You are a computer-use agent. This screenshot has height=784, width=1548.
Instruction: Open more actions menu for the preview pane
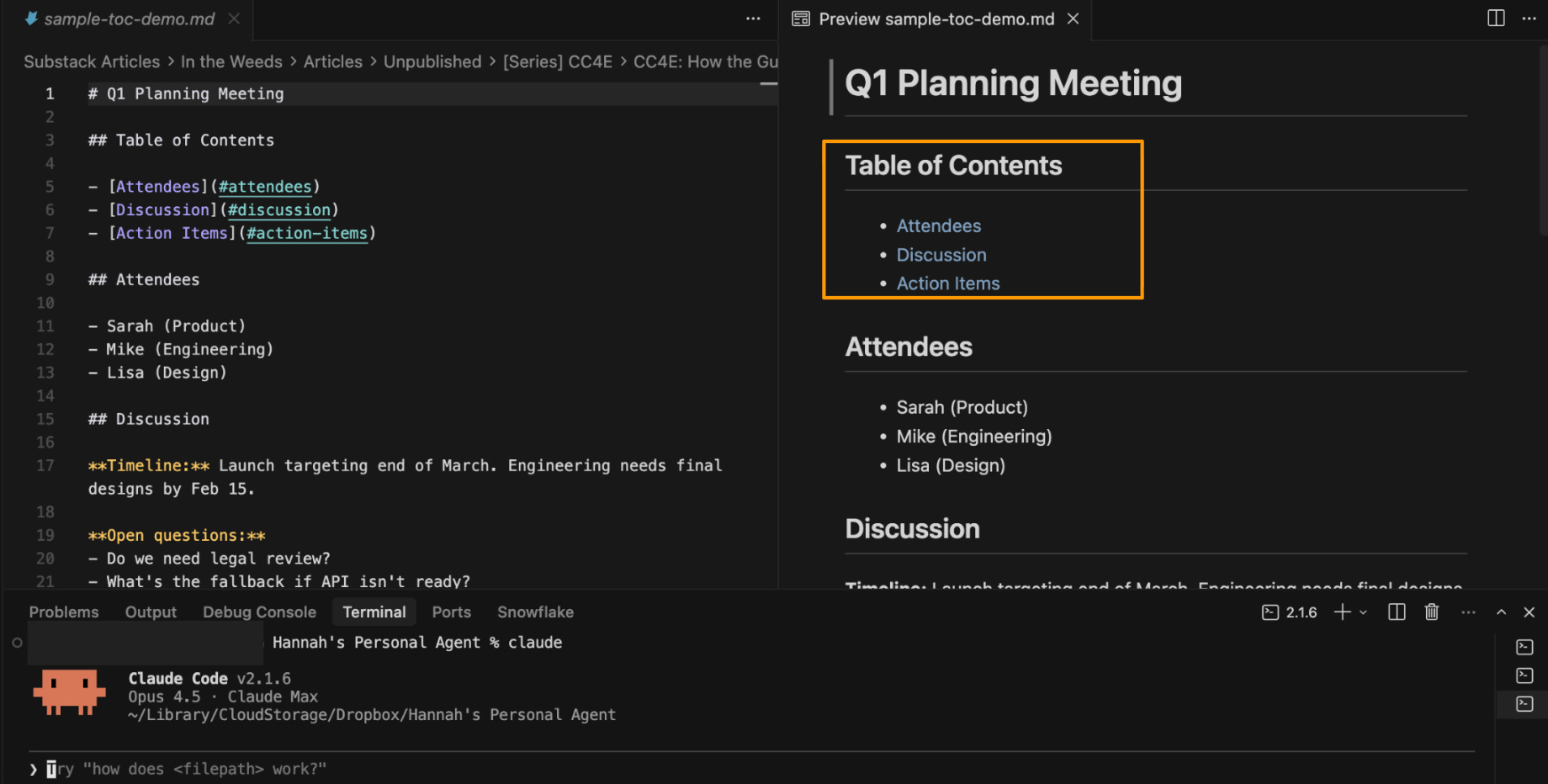[x=1529, y=19]
